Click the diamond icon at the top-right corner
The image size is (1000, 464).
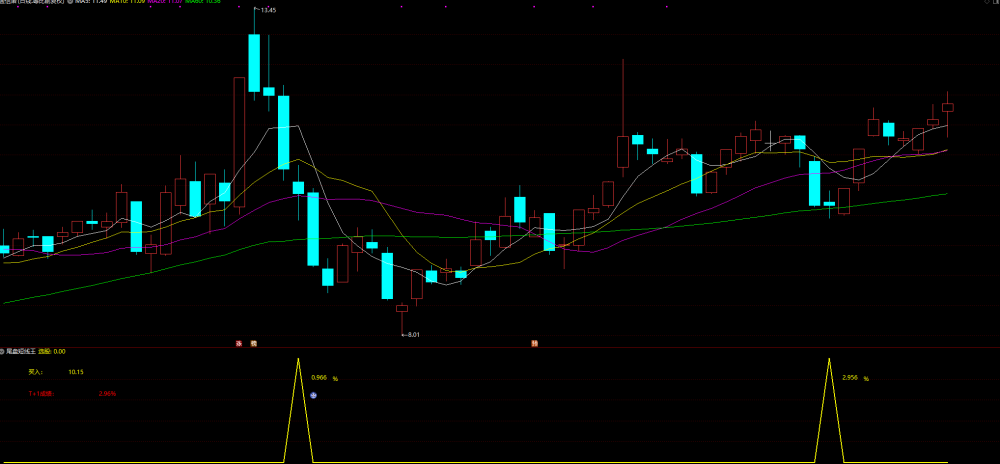coord(987,3)
